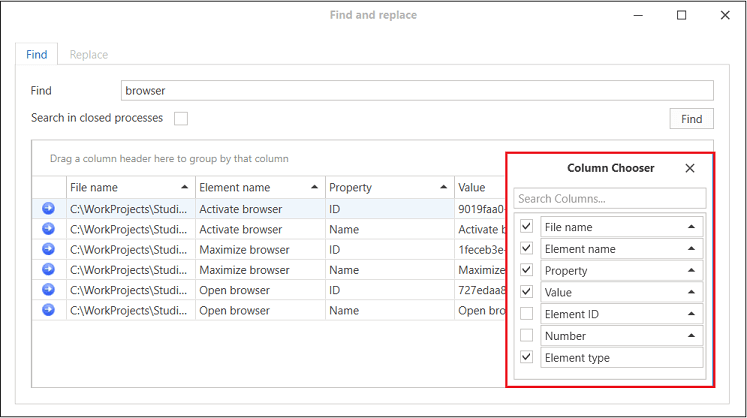Switch to the Replace tab
This screenshot has width=747, height=418.
click(88, 54)
